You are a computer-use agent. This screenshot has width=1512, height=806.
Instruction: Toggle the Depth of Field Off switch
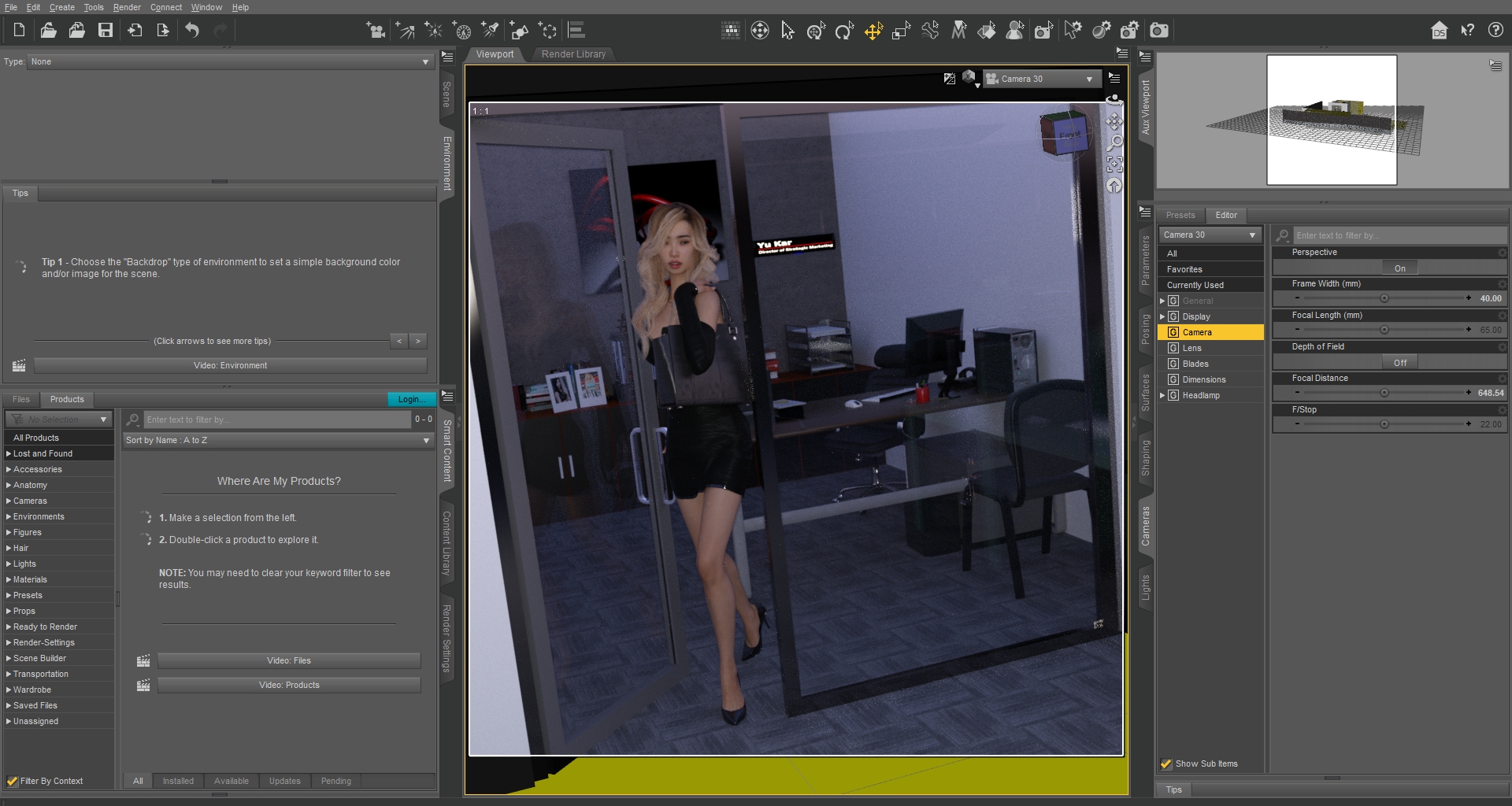1399,363
